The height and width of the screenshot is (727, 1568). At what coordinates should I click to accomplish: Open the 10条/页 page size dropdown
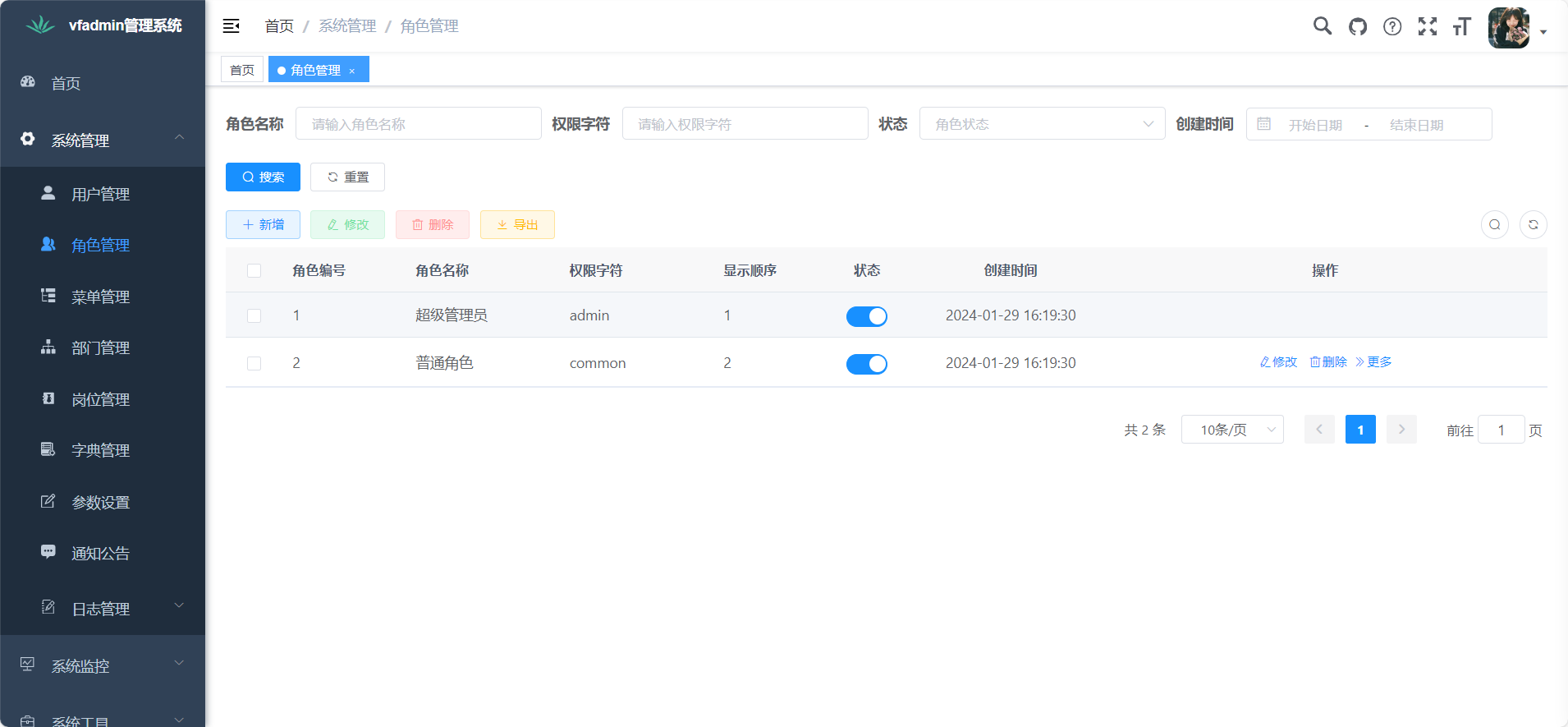click(1231, 430)
